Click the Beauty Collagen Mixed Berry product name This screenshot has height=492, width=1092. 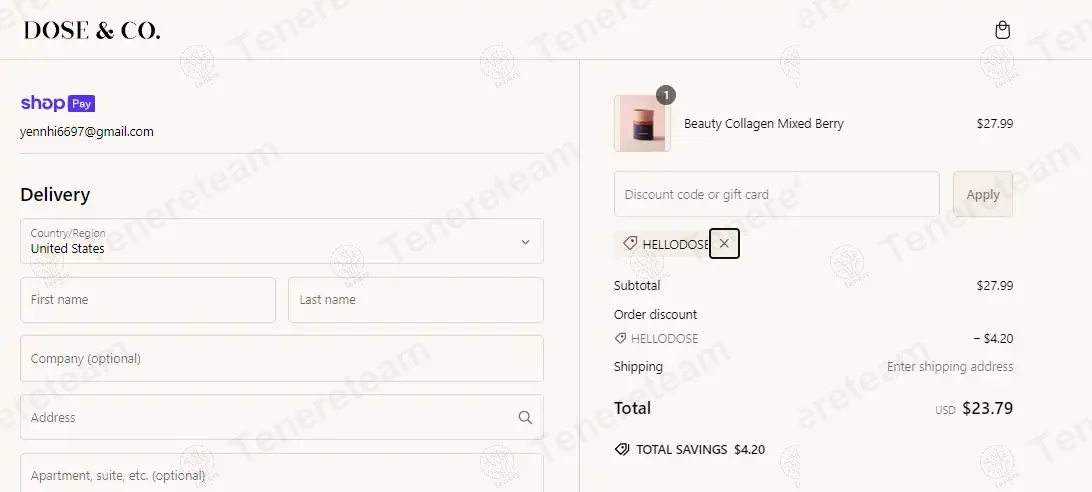(x=764, y=124)
